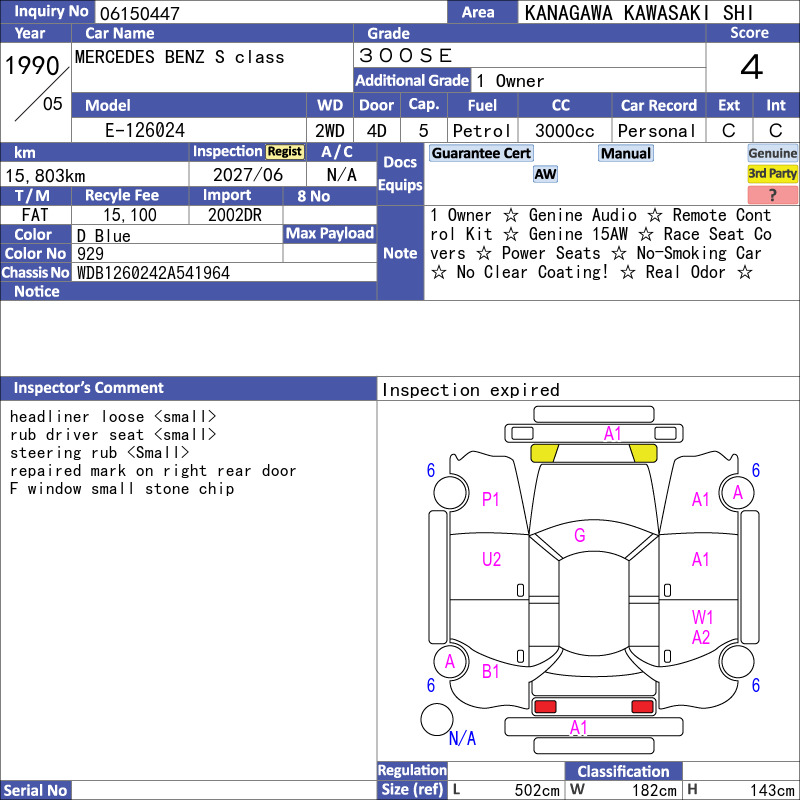This screenshot has width=800, height=800.
Task: Select the Inquiry No 06150447 field
Action: (x=271, y=12)
